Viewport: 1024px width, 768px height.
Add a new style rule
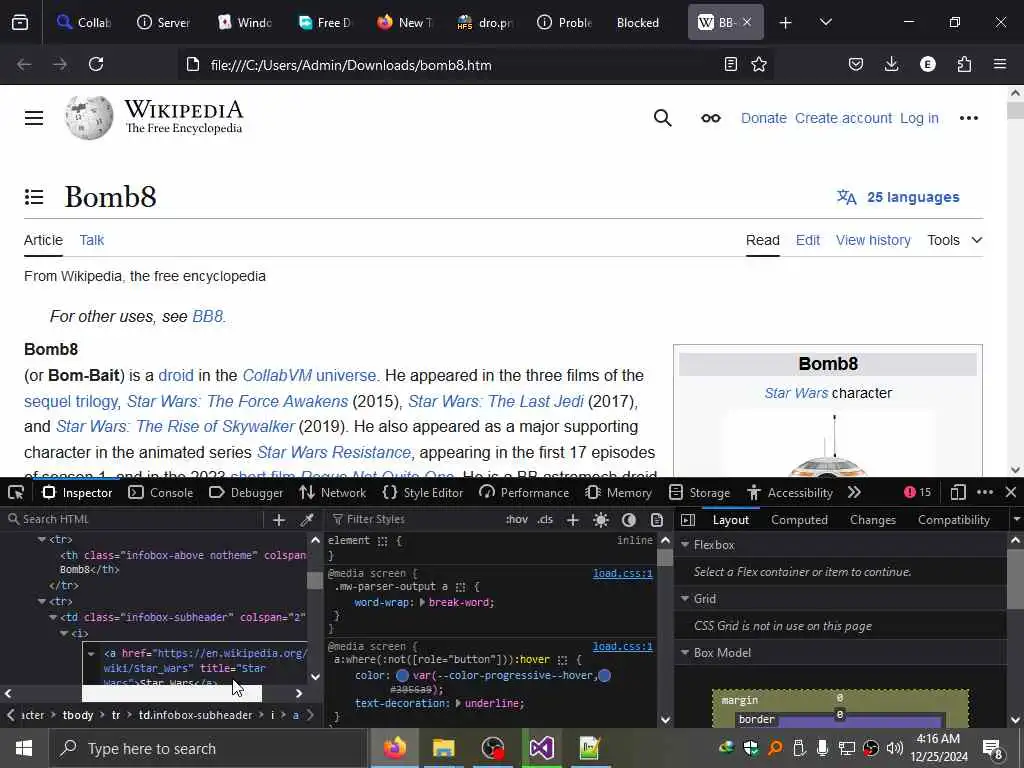coord(573,520)
